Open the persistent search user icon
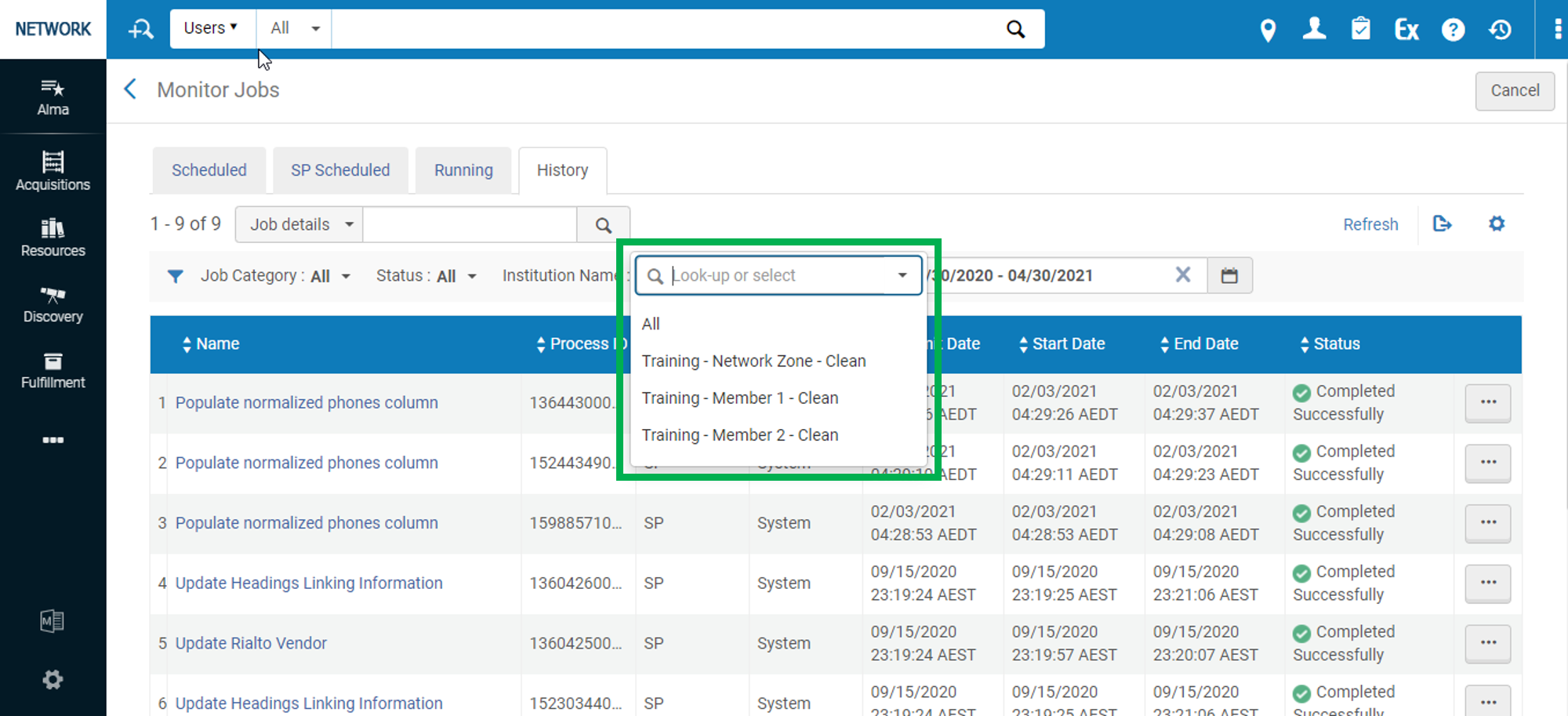The image size is (1568, 716). [x=141, y=30]
